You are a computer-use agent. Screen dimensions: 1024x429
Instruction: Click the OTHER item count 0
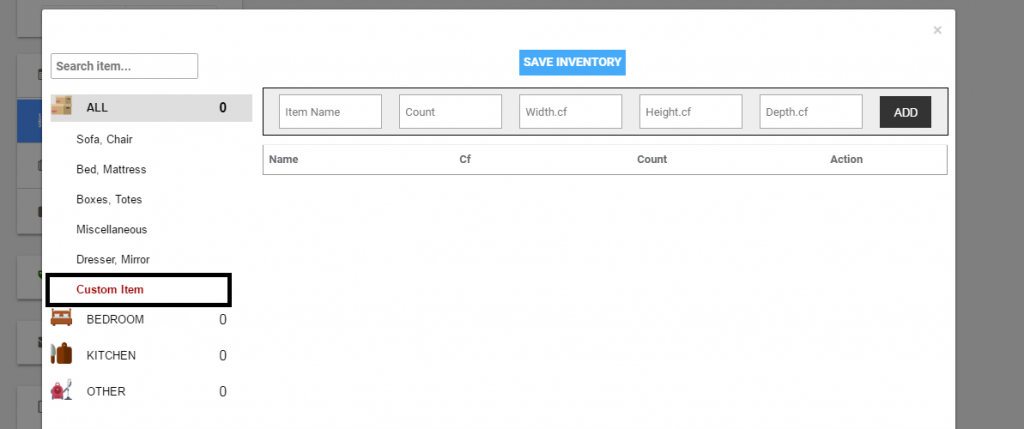[223, 391]
